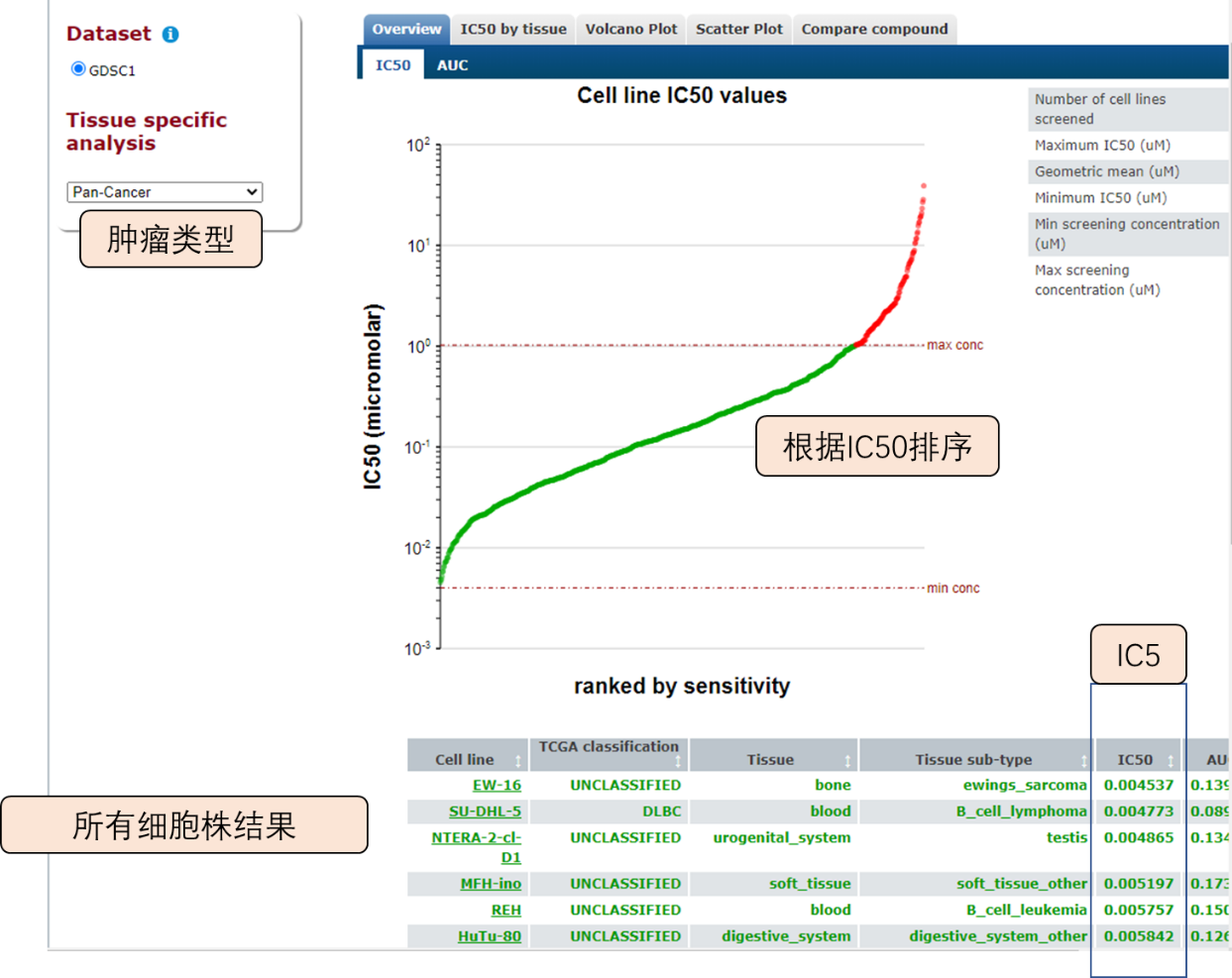
Task: Open REH cell line link
Action: coord(505,910)
